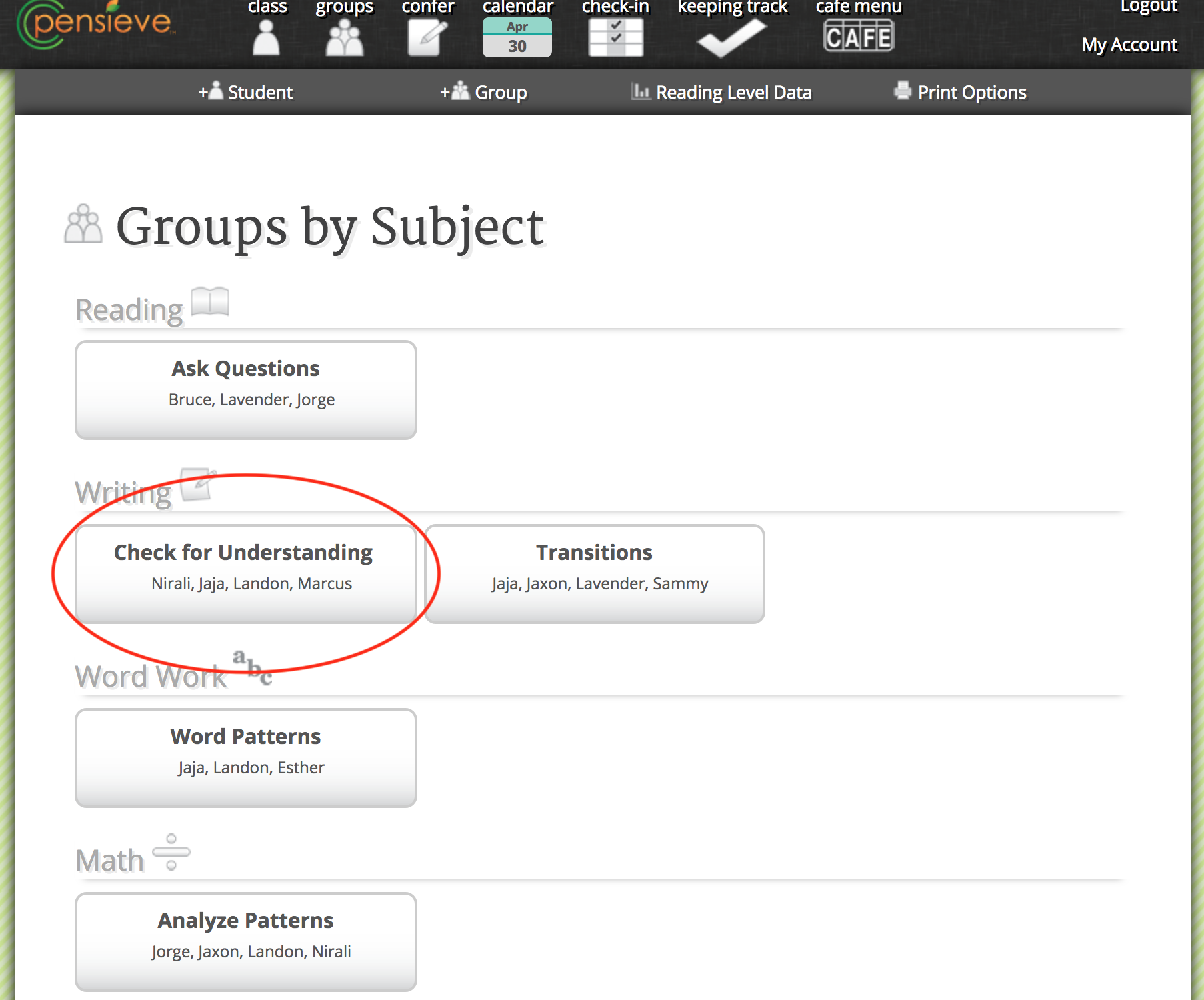Click the keeping track label in navigation
Viewport: 1204px width, 1000px height.
(x=733, y=7)
